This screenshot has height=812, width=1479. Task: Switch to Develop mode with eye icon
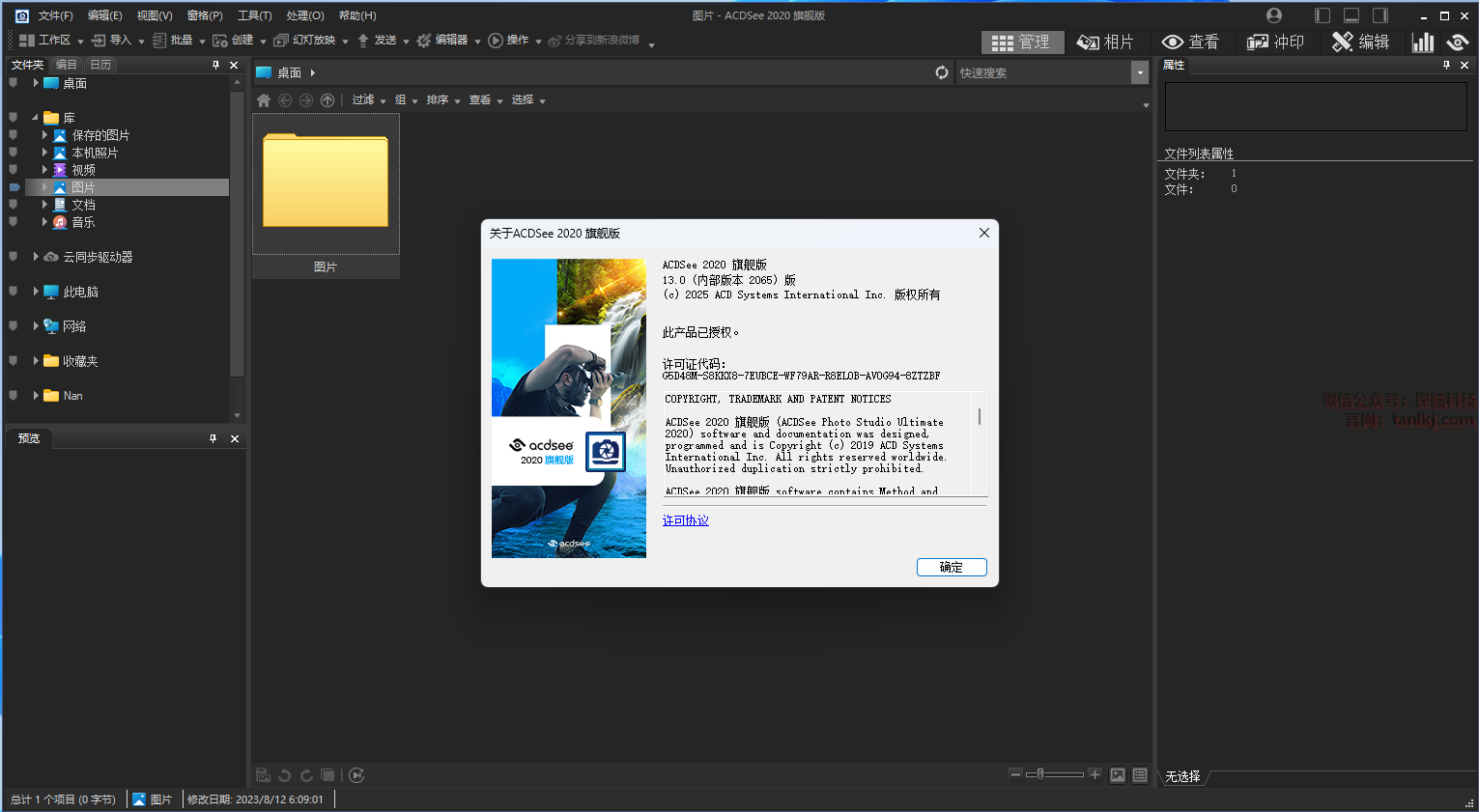(x=1457, y=42)
